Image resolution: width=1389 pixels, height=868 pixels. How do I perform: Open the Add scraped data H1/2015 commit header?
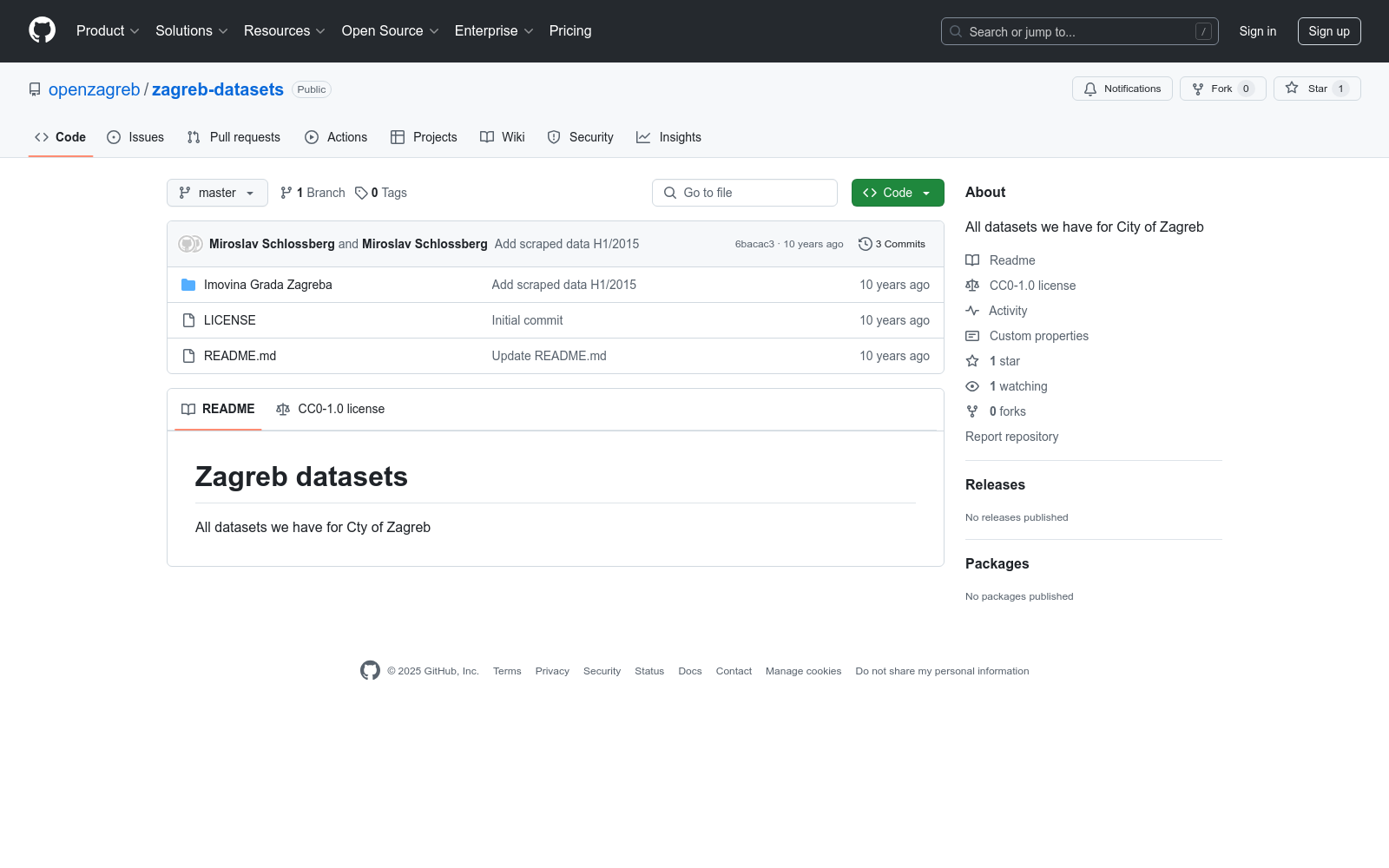[567, 244]
